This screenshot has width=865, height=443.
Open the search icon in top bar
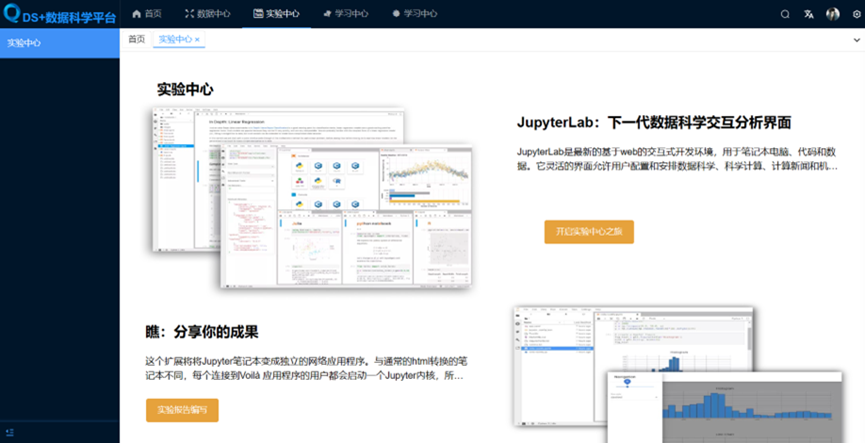(x=784, y=14)
